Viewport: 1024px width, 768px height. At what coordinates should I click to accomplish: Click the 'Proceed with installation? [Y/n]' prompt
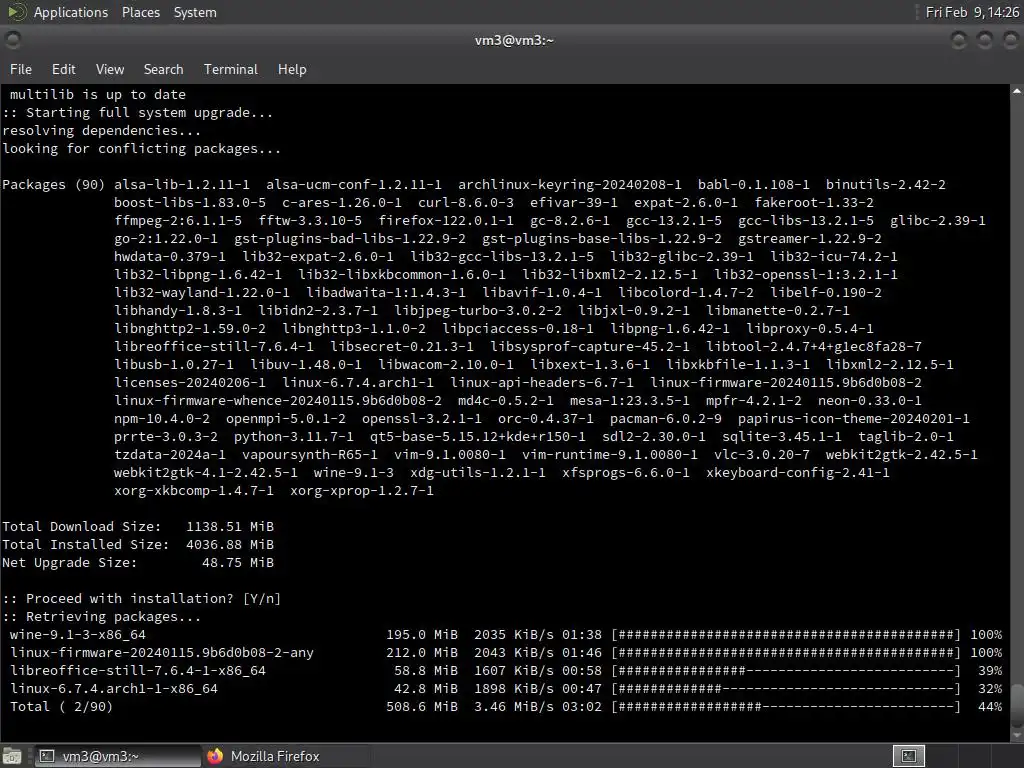142,598
